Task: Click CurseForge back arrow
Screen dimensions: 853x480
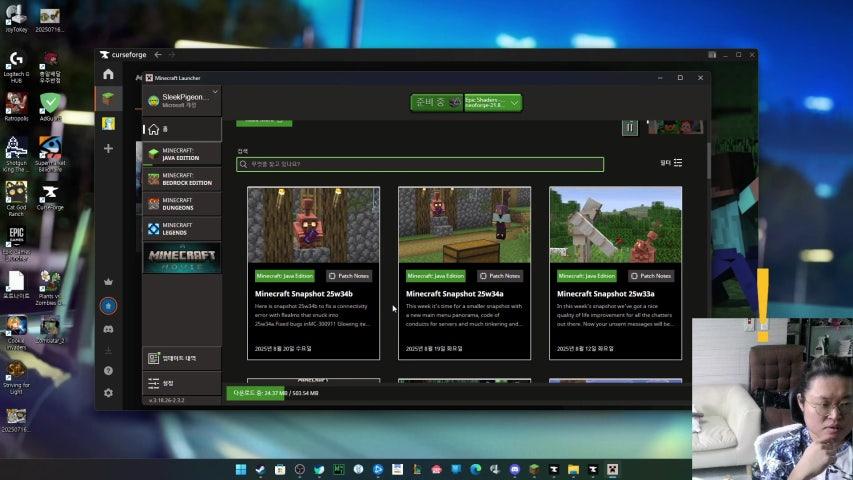Action: (158, 54)
